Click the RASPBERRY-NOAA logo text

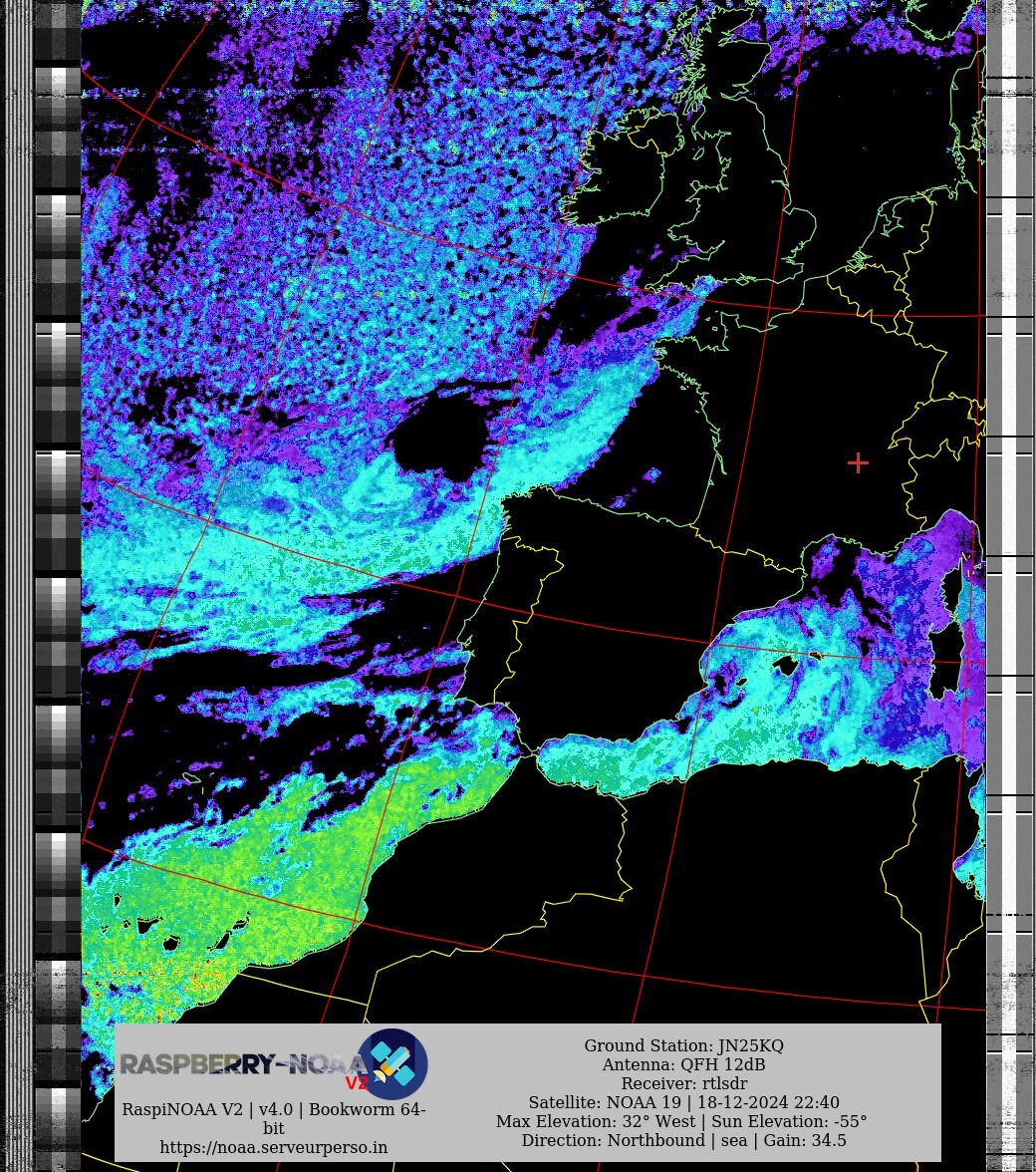(x=239, y=1064)
